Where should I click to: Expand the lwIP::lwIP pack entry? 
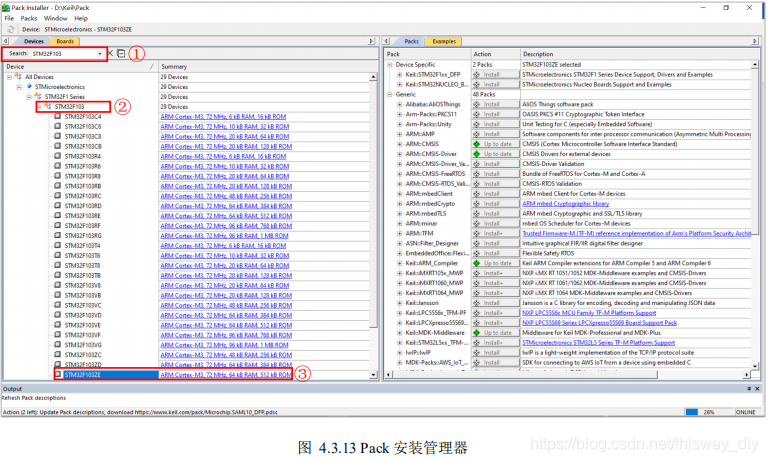pos(400,352)
